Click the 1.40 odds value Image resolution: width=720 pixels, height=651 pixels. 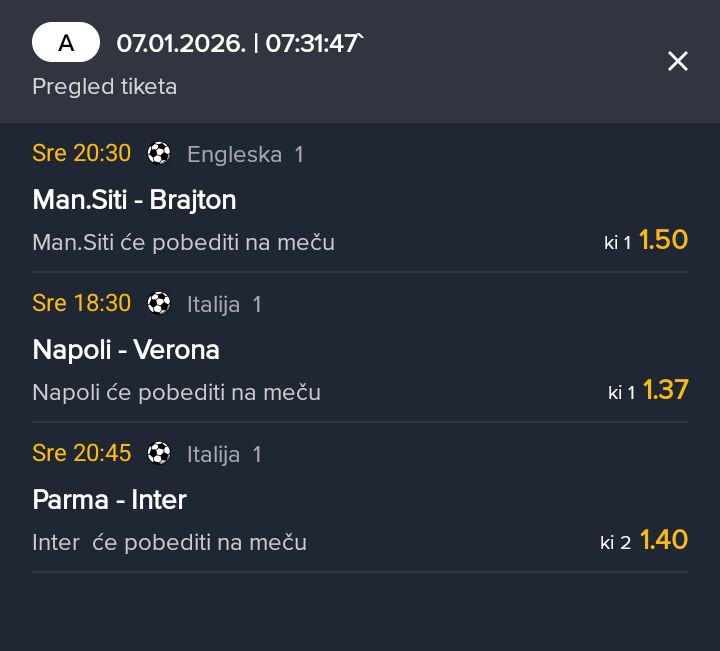pyautogui.click(x=664, y=540)
